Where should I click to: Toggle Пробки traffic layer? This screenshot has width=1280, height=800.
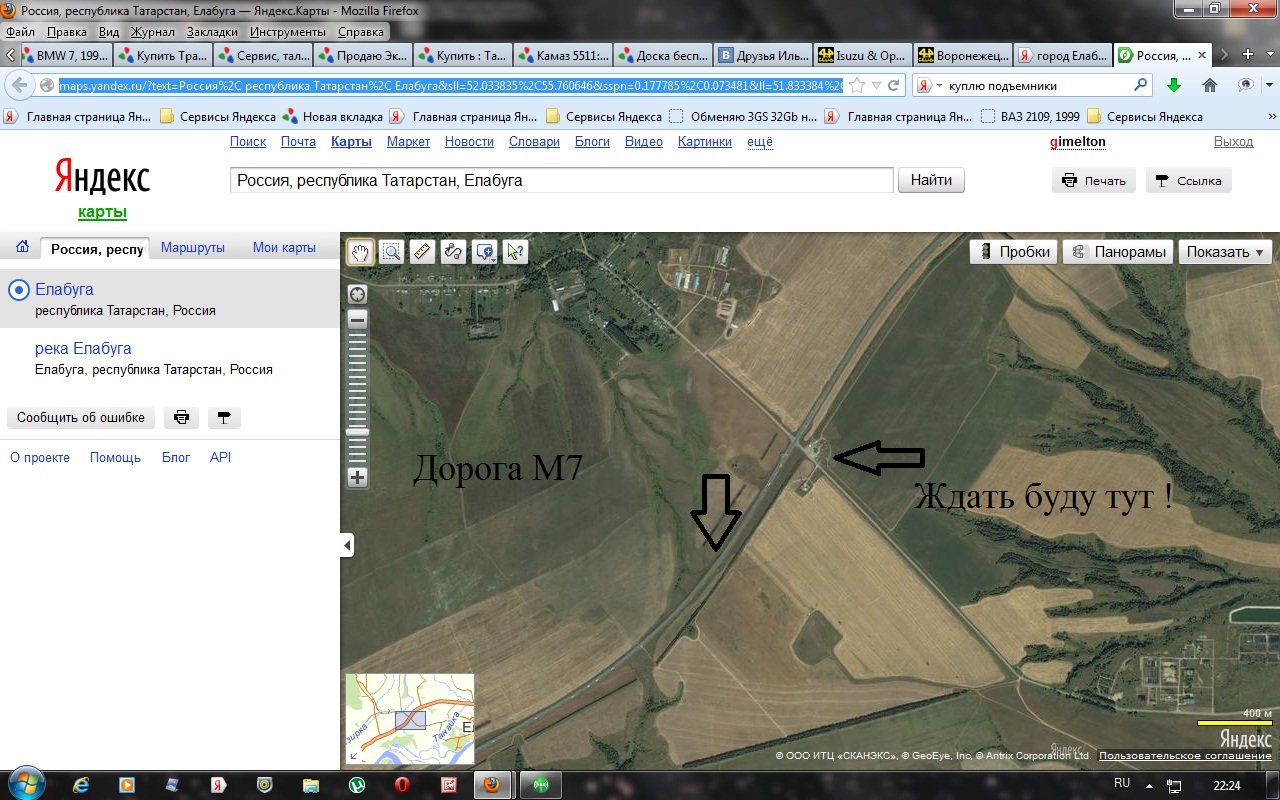(1014, 252)
